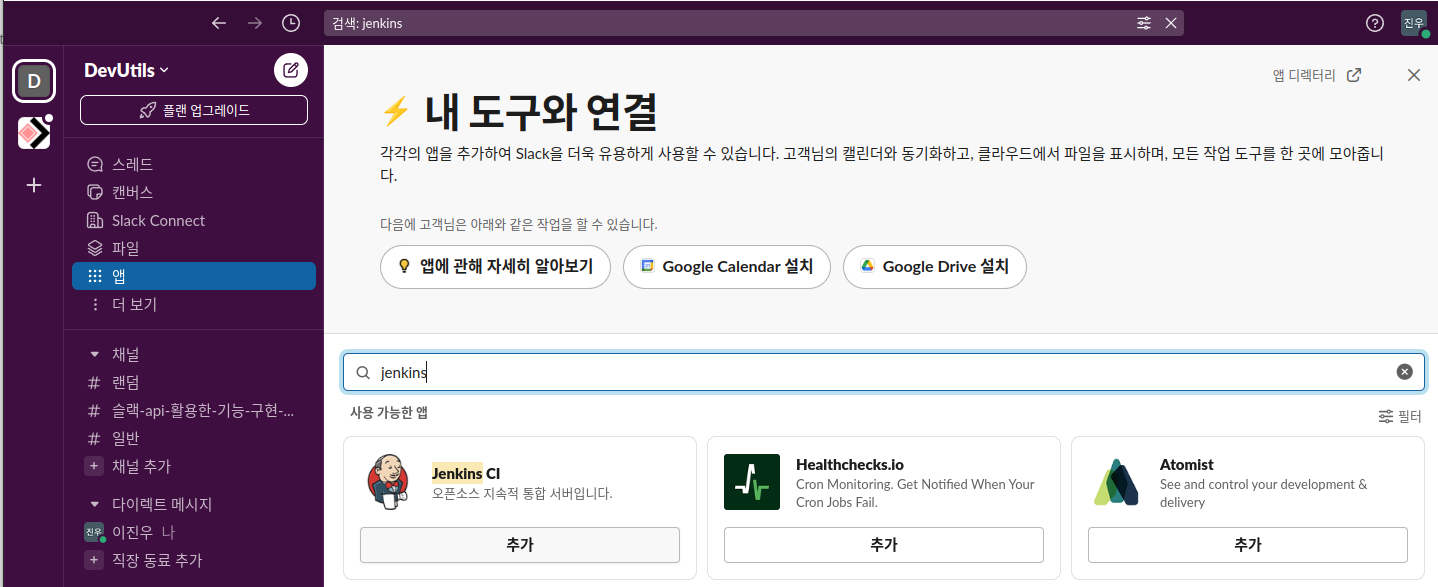This screenshot has height=587, width=1438.
Task: Select 앱 in sidebar
Action: pyautogui.click(x=194, y=276)
